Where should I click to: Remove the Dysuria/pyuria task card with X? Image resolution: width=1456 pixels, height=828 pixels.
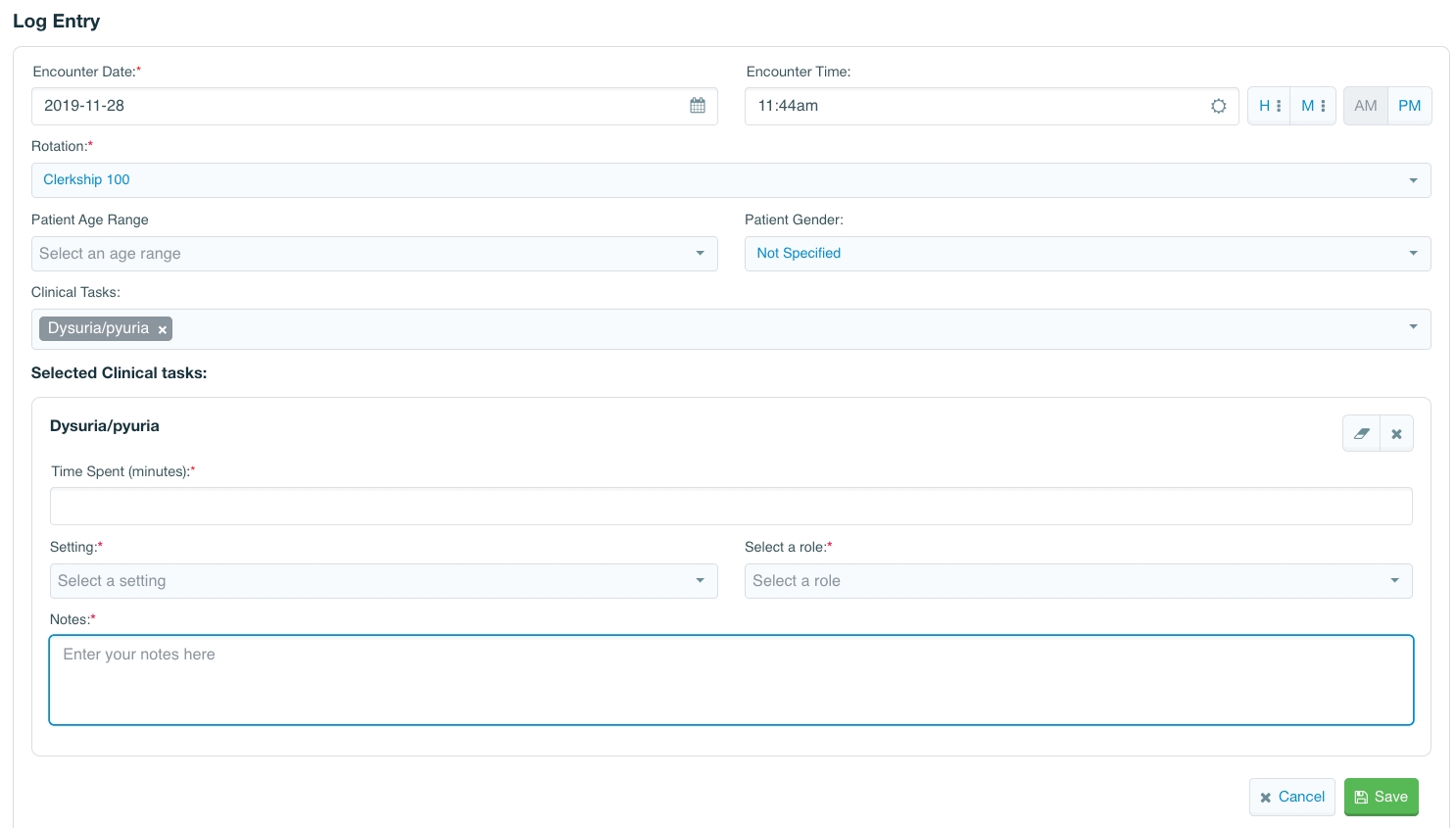(1396, 433)
